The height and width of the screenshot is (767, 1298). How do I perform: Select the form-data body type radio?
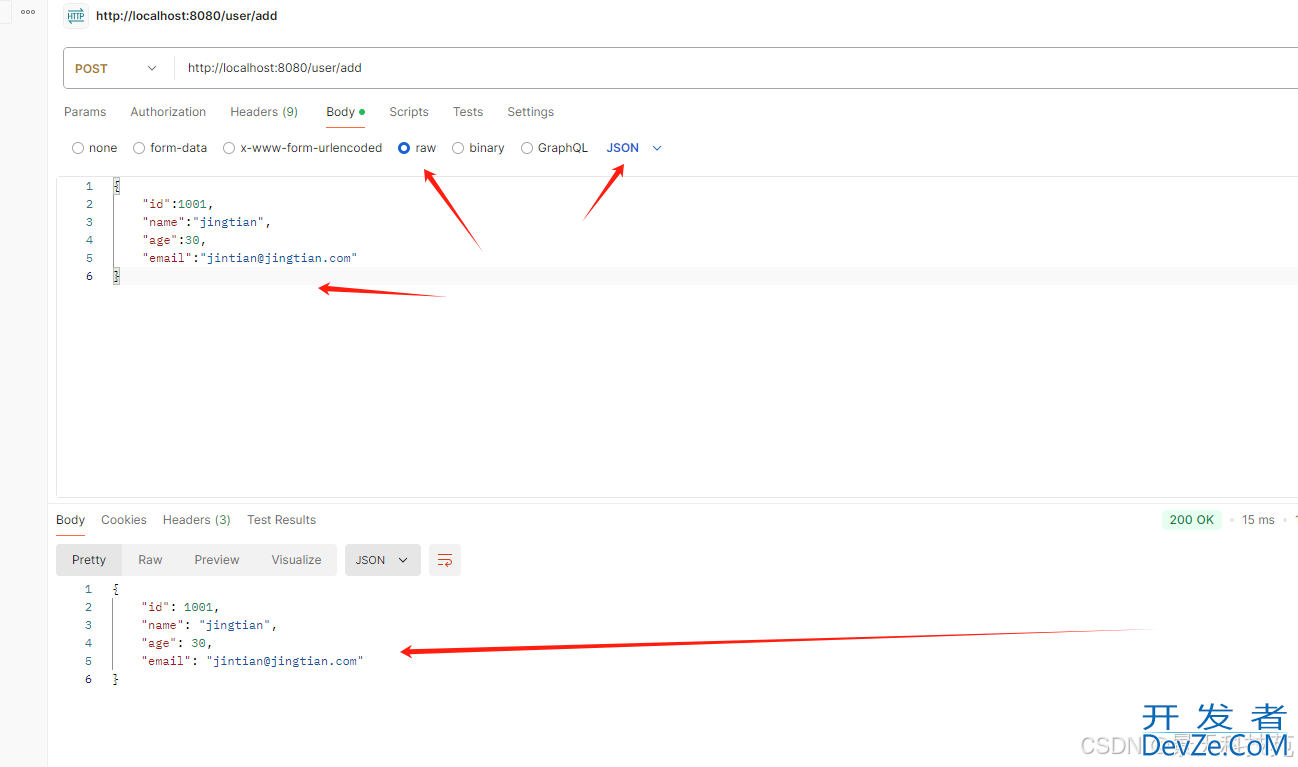pos(139,148)
